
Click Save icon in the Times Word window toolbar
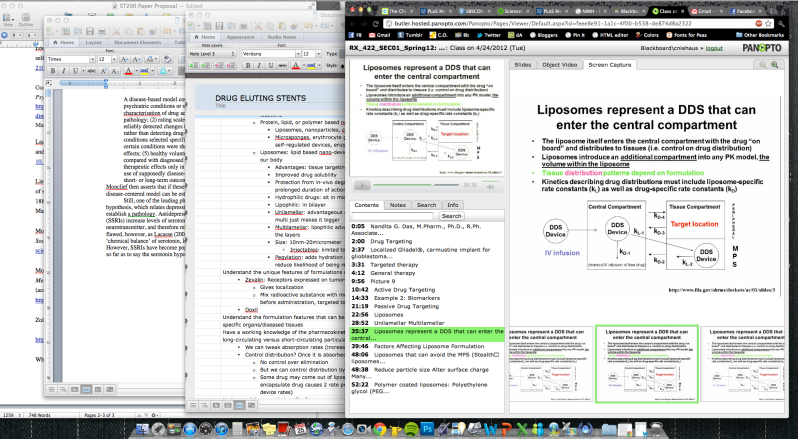point(90,31)
